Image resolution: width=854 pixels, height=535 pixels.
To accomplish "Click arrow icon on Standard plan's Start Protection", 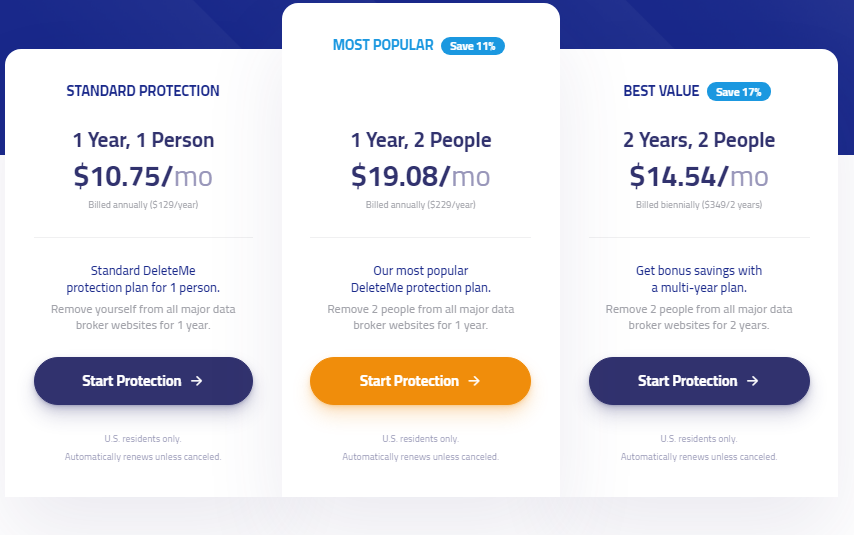I will click(197, 381).
